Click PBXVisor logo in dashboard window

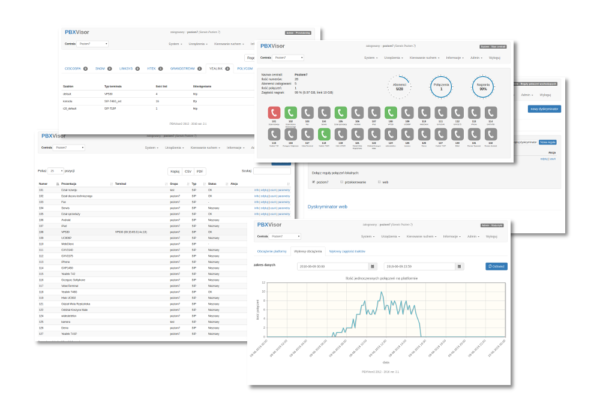click(272, 46)
